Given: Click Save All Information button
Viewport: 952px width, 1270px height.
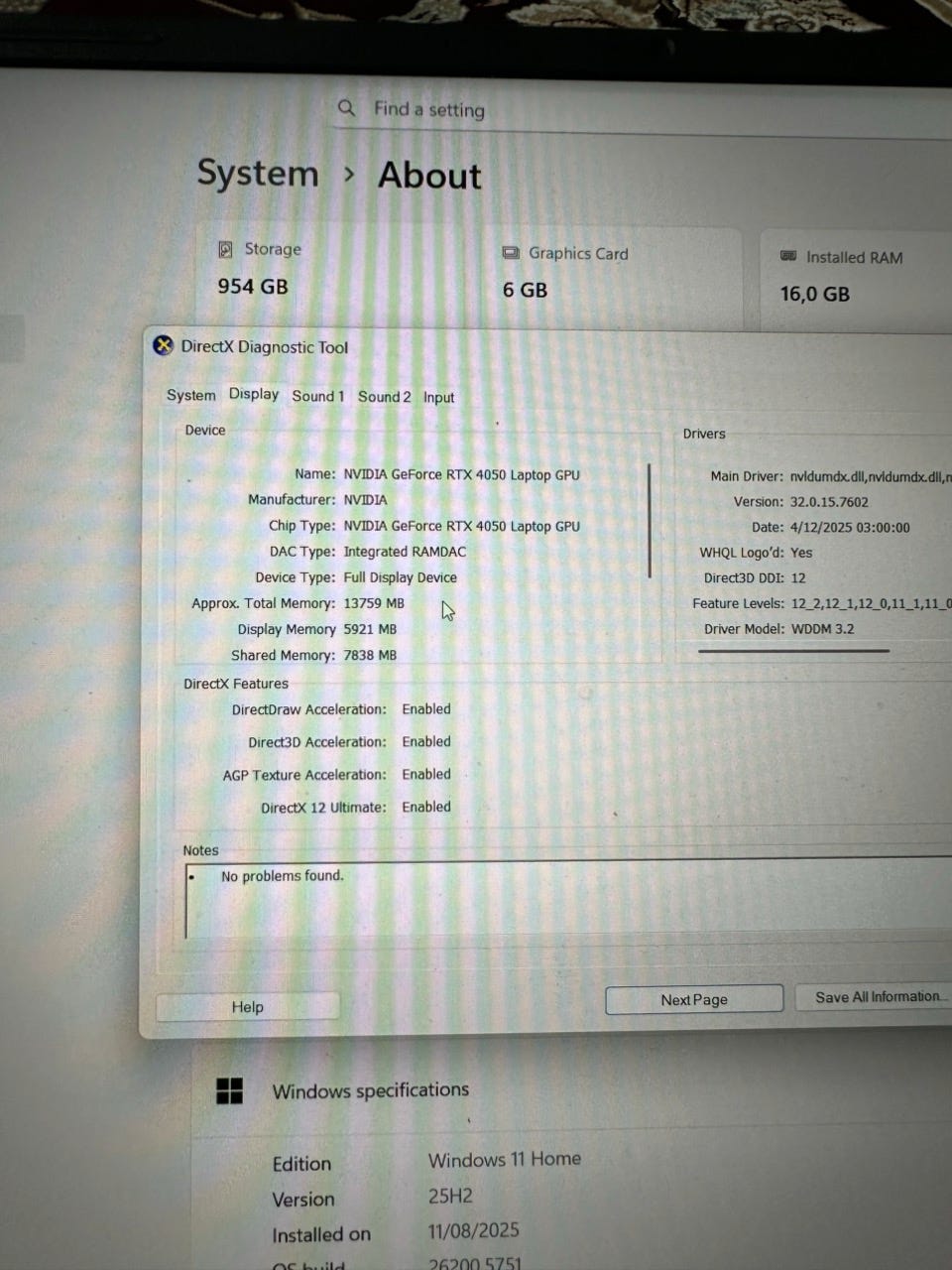Looking at the screenshot, I should 875,997.
